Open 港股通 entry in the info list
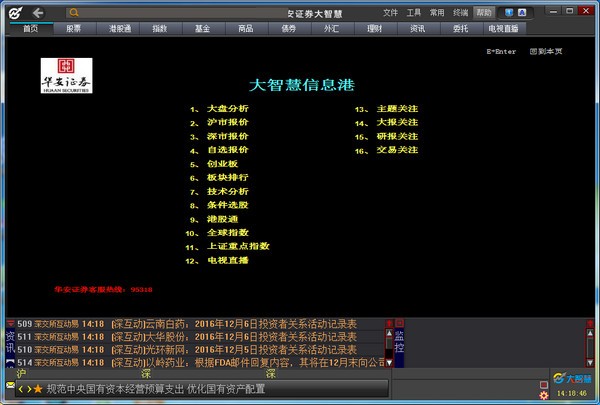This screenshot has height=405, width=600. pos(222,219)
